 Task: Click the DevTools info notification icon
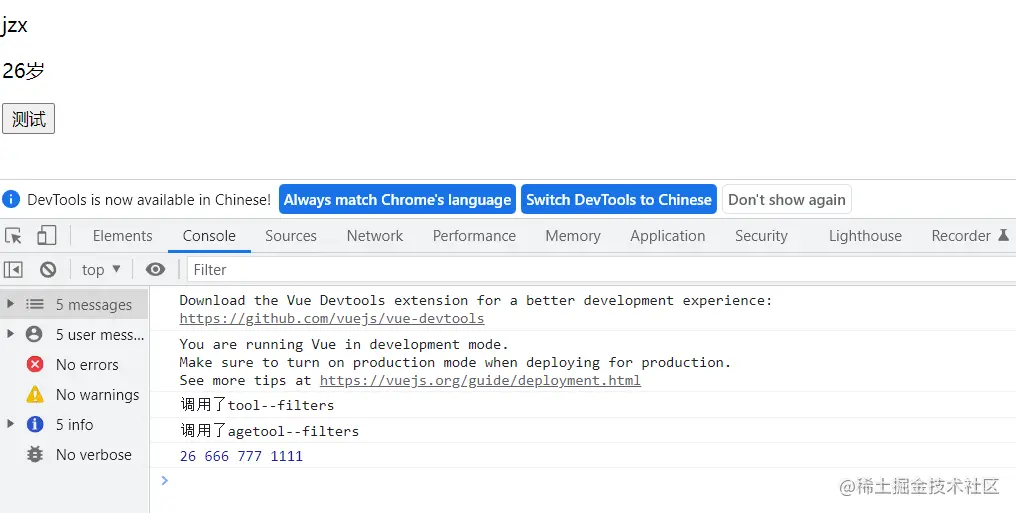click(11, 200)
